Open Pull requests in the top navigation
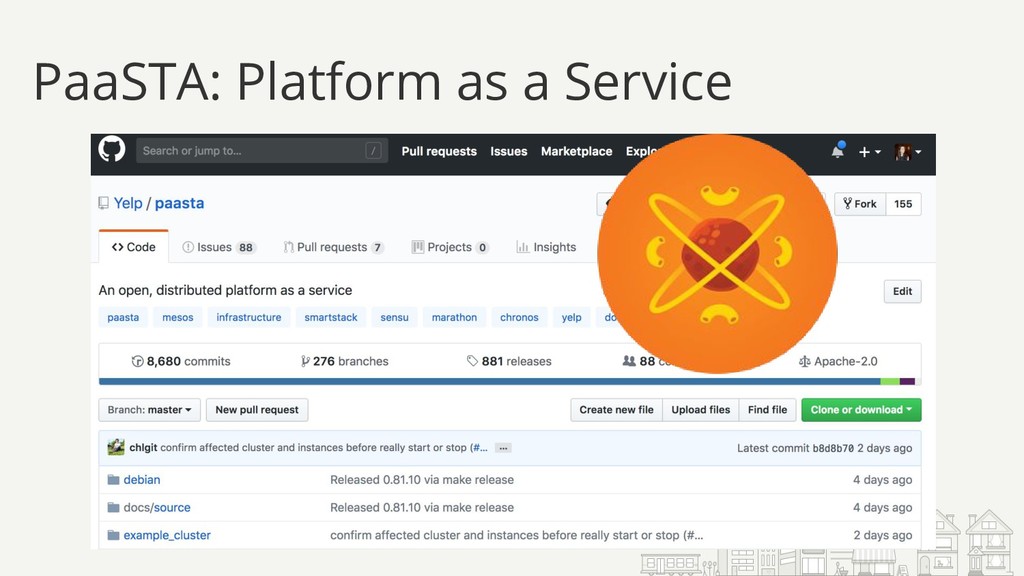The width and height of the screenshot is (1024, 576). point(439,151)
